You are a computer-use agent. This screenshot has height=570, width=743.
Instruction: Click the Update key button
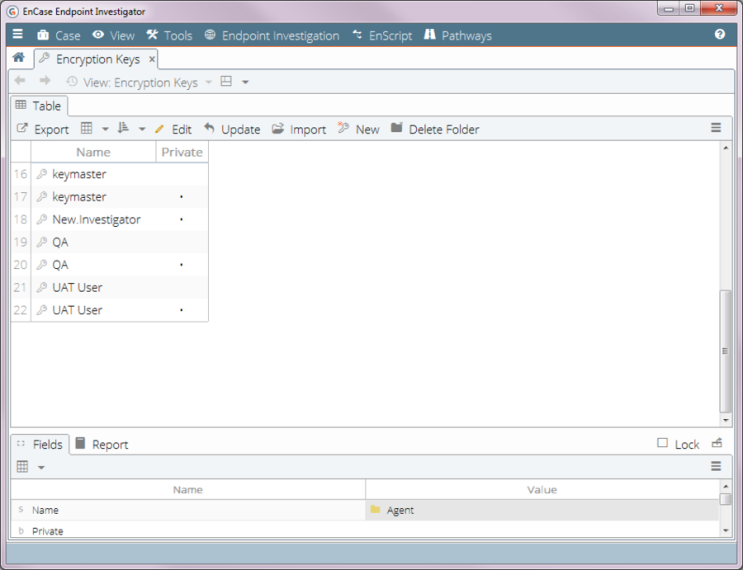231,129
